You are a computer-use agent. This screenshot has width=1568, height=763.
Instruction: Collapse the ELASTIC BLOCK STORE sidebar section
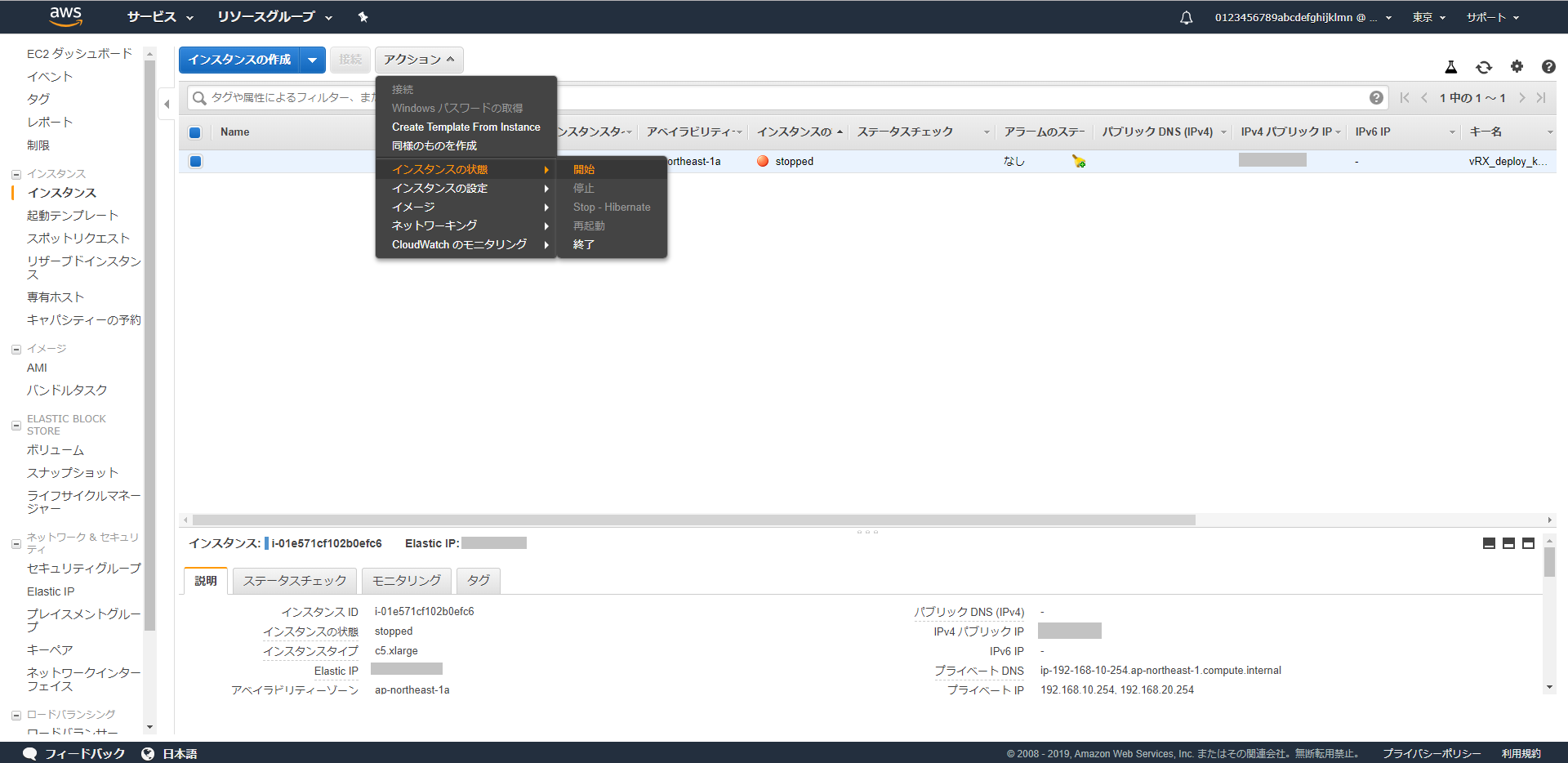click(16, 425)
